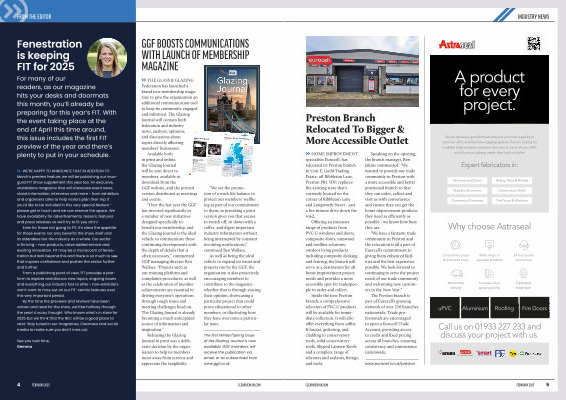Click the Smart logo in the partner strip

[484, 353]
